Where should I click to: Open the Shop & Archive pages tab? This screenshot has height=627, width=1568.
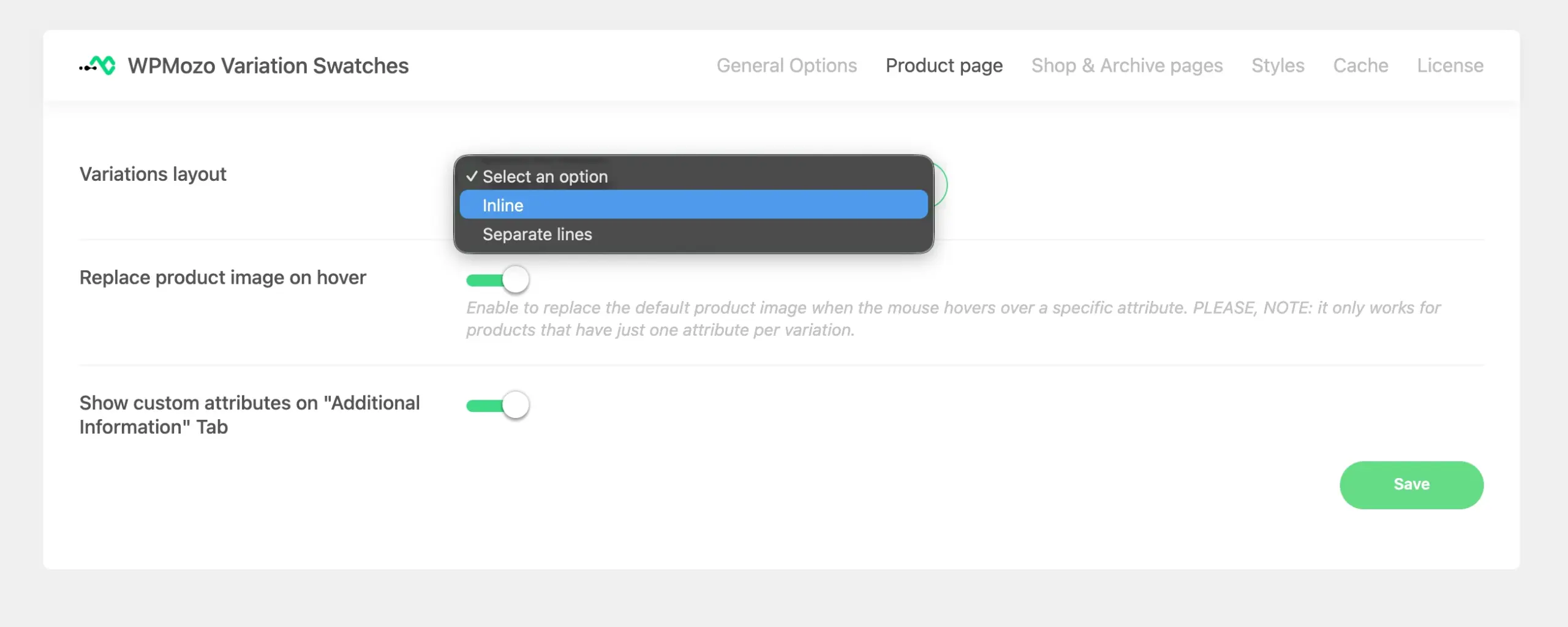pyautogui.click(x=1126, y=65)
